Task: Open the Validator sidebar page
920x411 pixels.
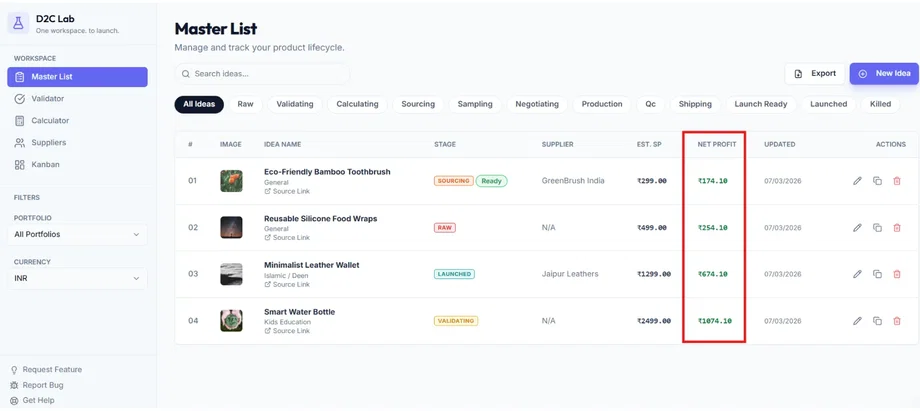Action: (47, 99)
